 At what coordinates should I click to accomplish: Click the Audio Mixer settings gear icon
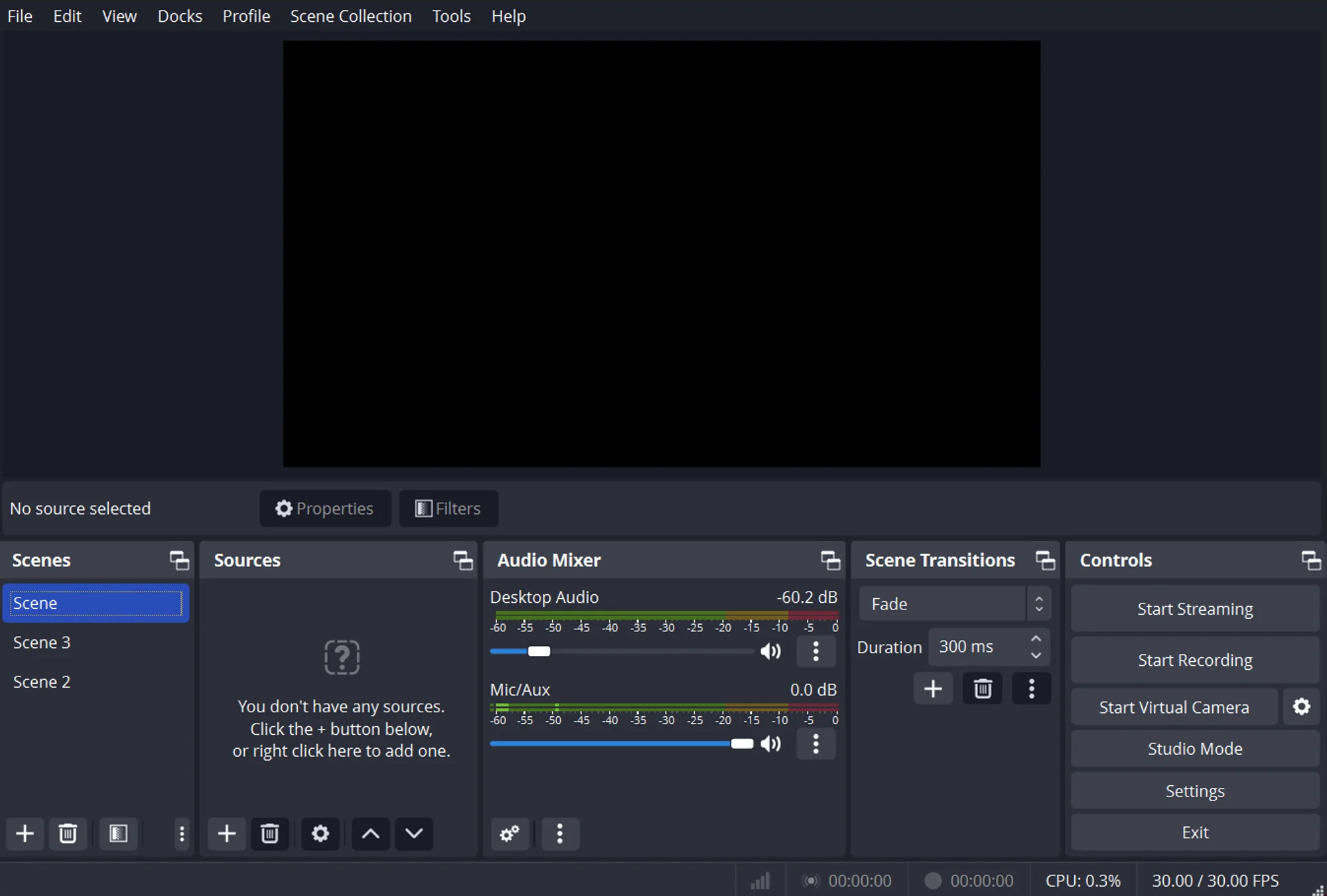(x=509, y=833)
